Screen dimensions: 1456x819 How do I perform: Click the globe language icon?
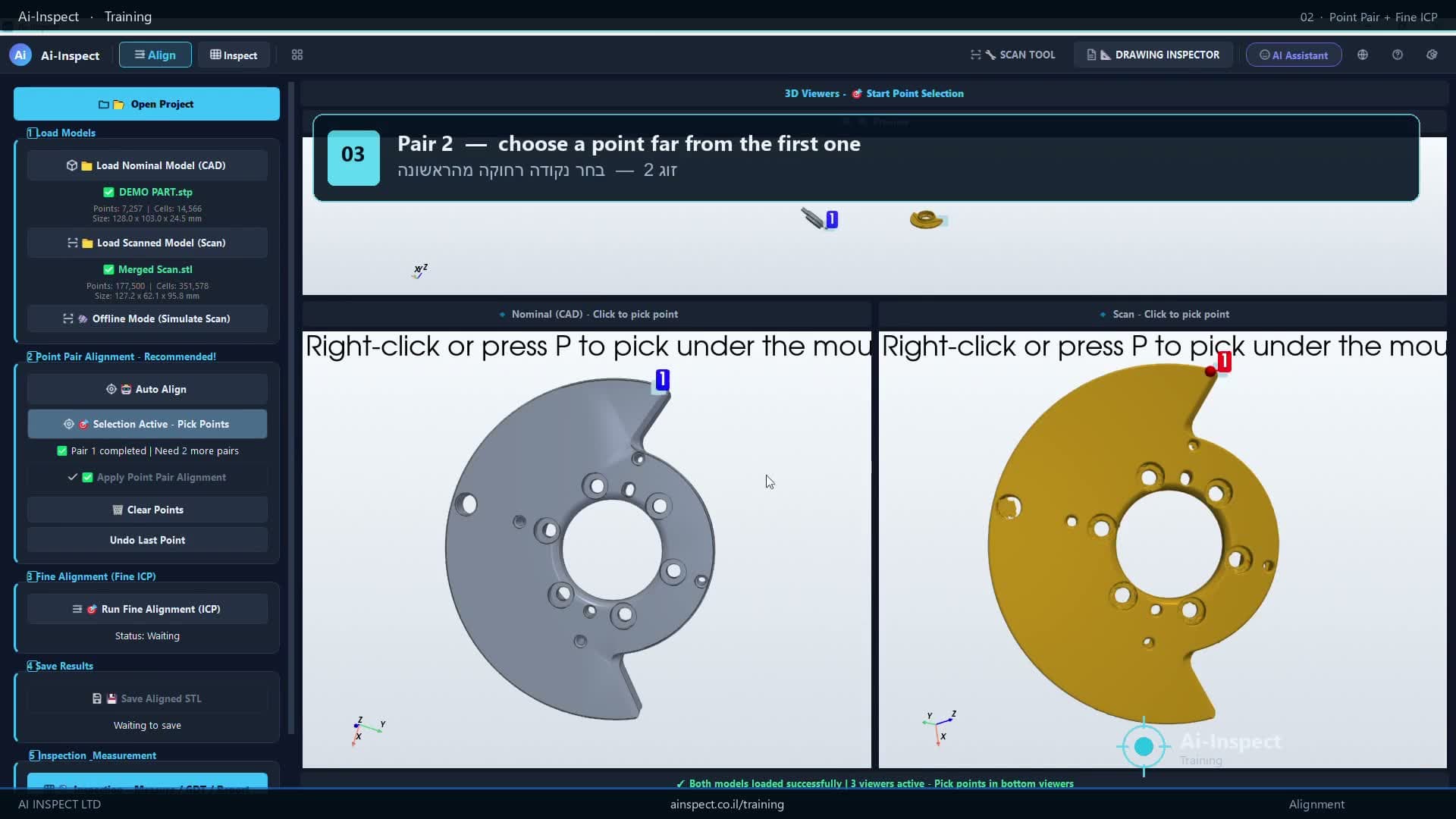click(1363, 55)
